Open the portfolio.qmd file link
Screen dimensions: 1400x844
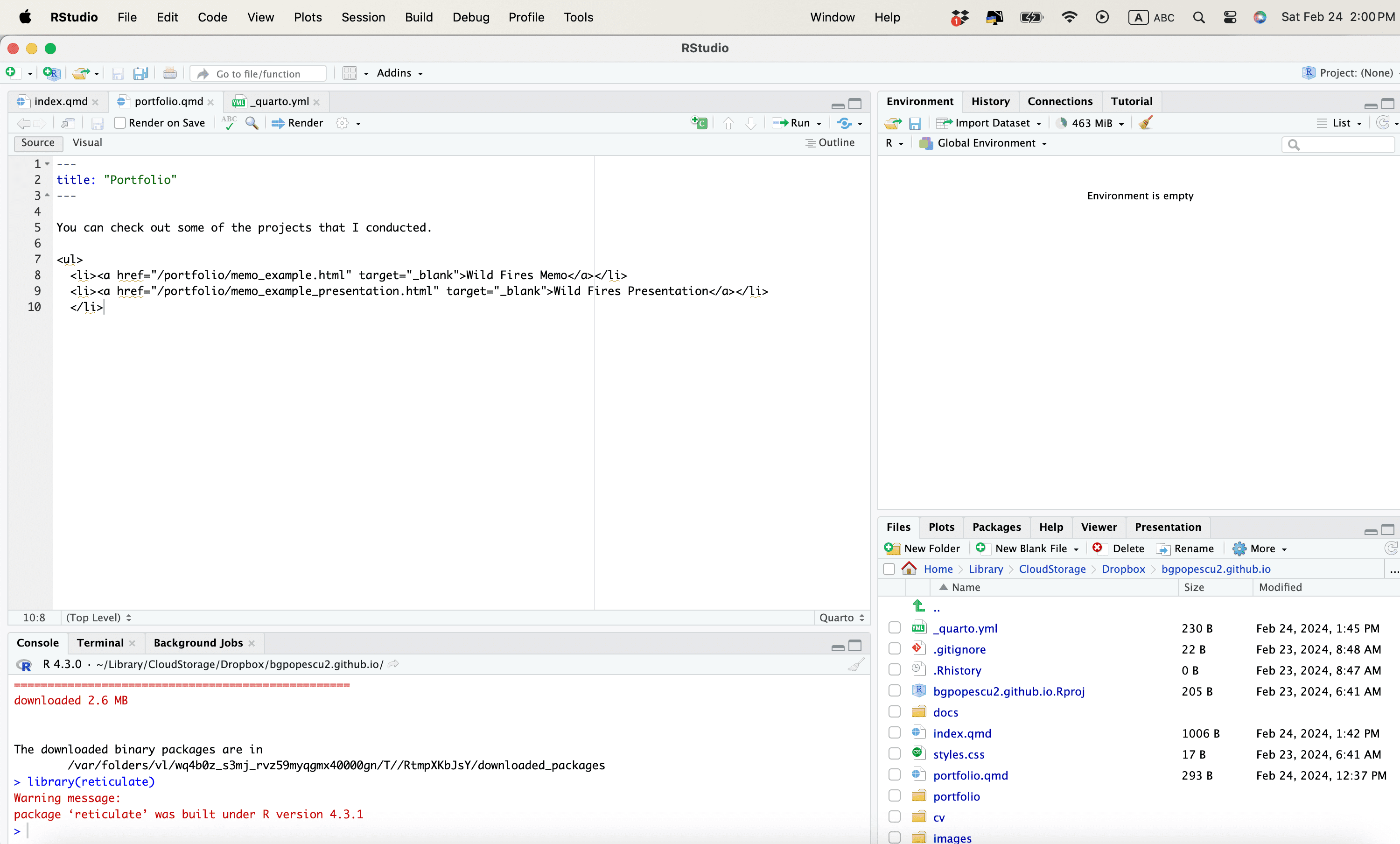pyautogui.click(x=971, y=775)
